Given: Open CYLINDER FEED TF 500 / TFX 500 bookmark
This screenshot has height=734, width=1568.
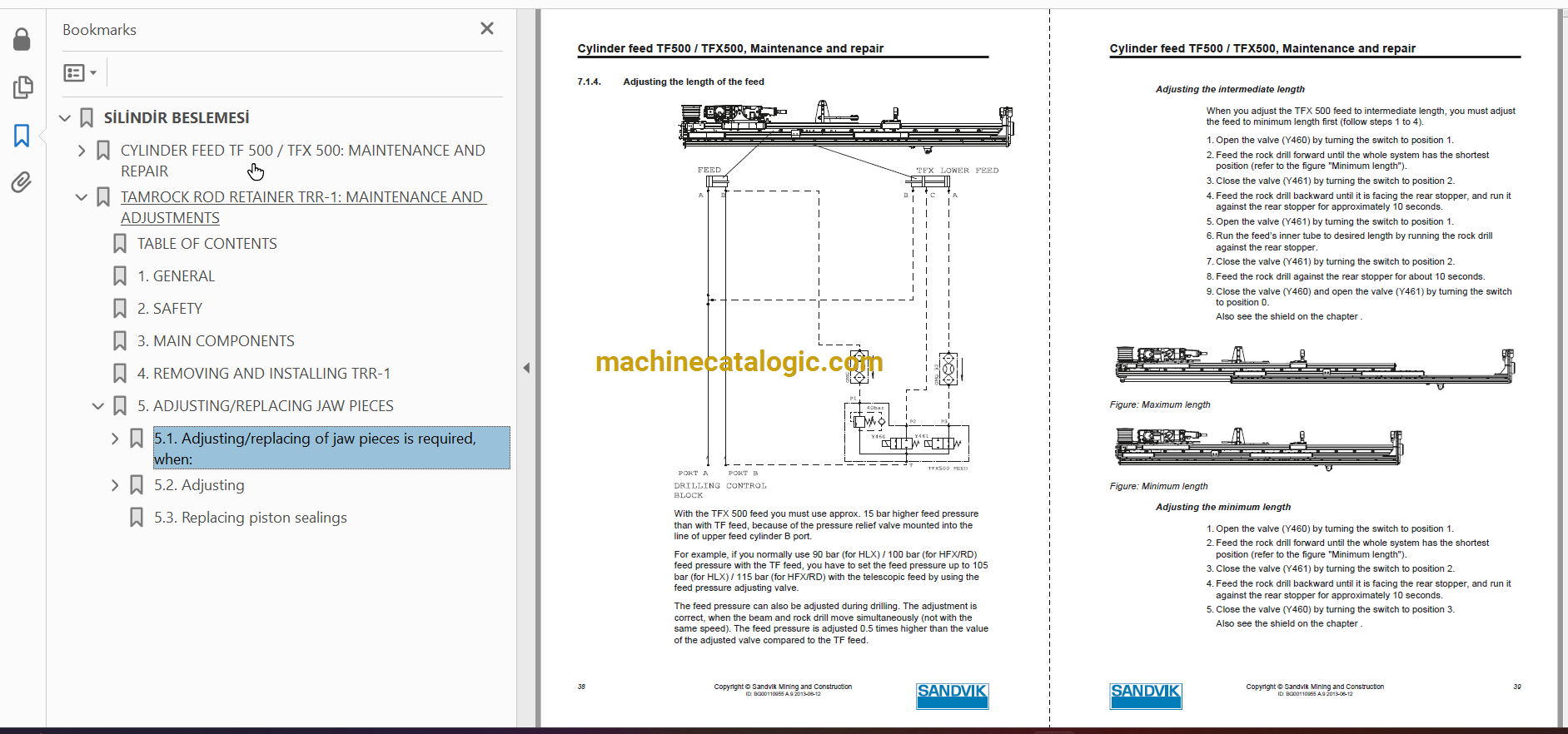Looking at the screenshot, I should click(x=303, y=161).
